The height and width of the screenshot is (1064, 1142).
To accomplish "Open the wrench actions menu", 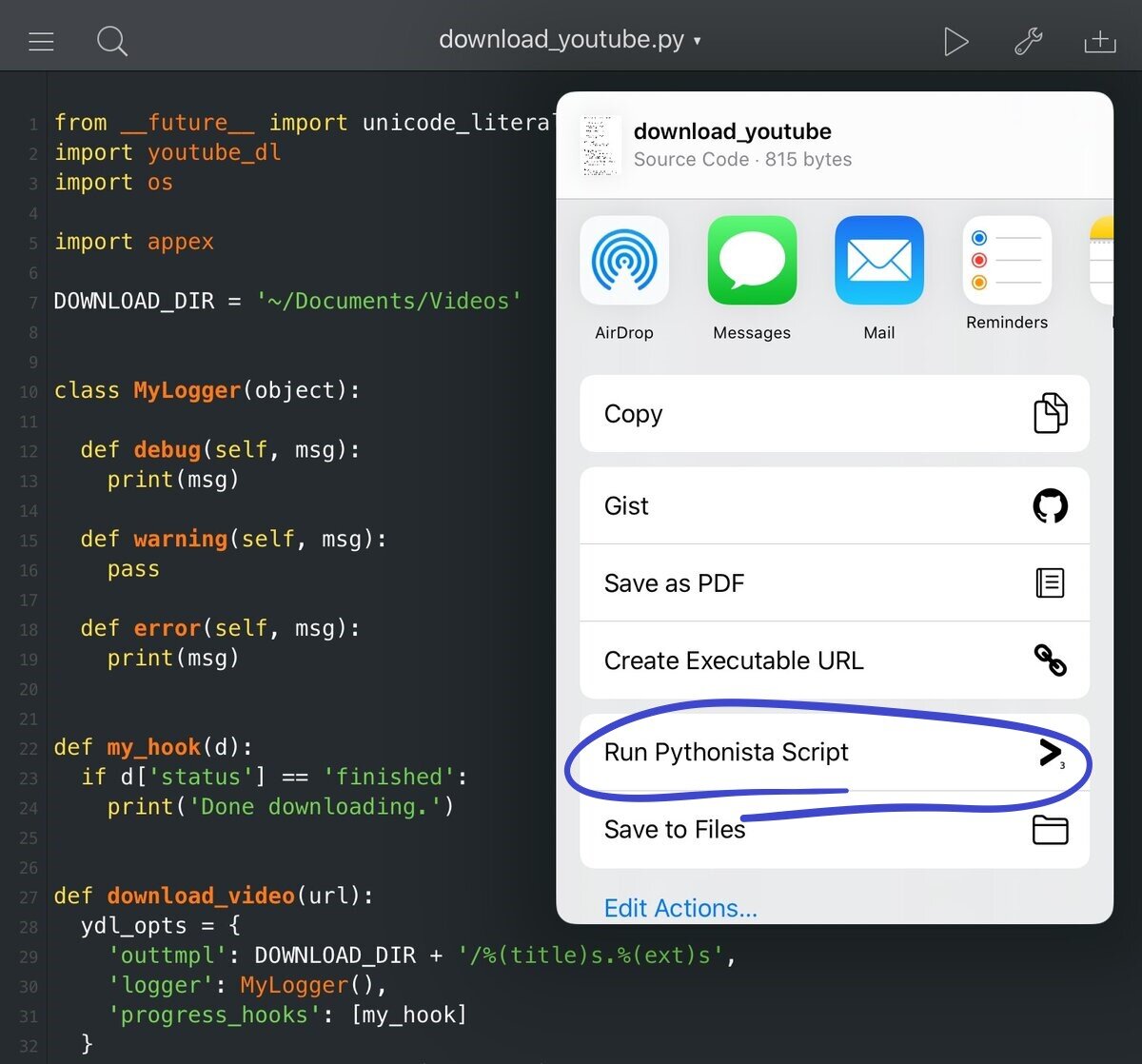I will point(1028,40).
